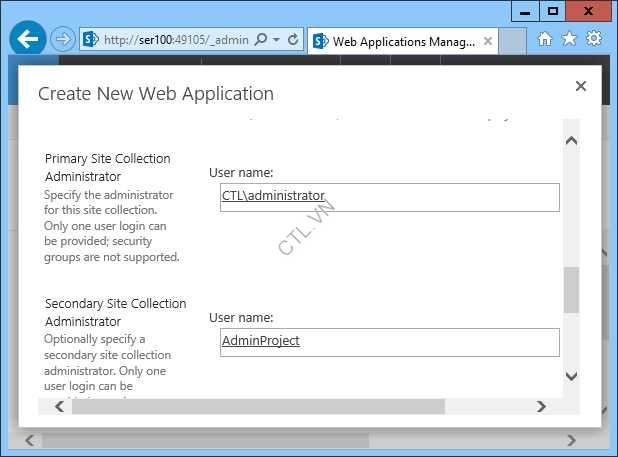Click the browser Back arrow button
The image size is (618, 457).
pos(27,40)
